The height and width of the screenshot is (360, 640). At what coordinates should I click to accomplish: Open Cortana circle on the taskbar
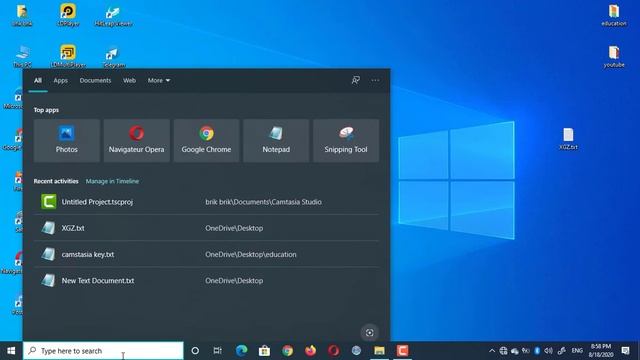click(195, 351)
